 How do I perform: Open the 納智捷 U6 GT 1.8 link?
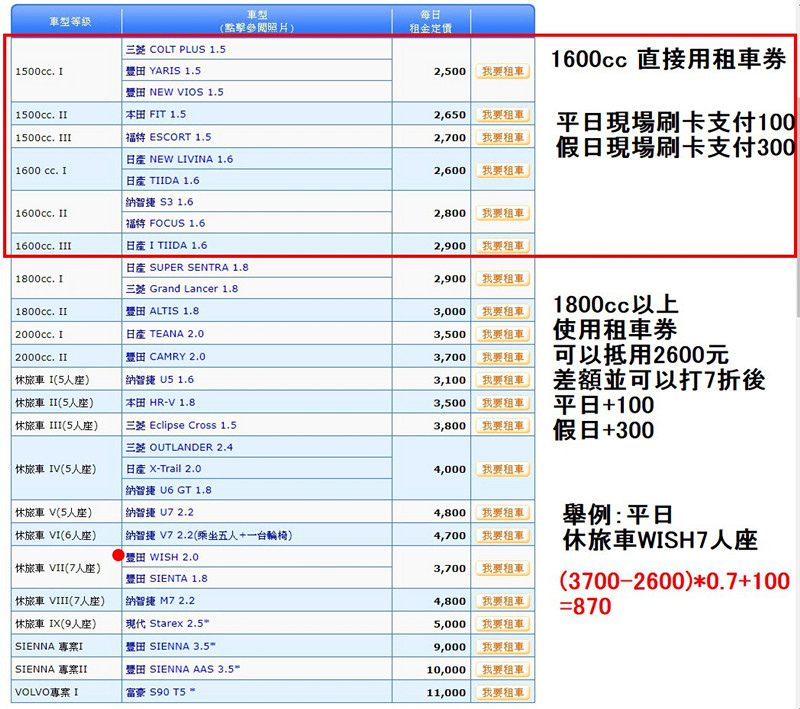point(168,490)
